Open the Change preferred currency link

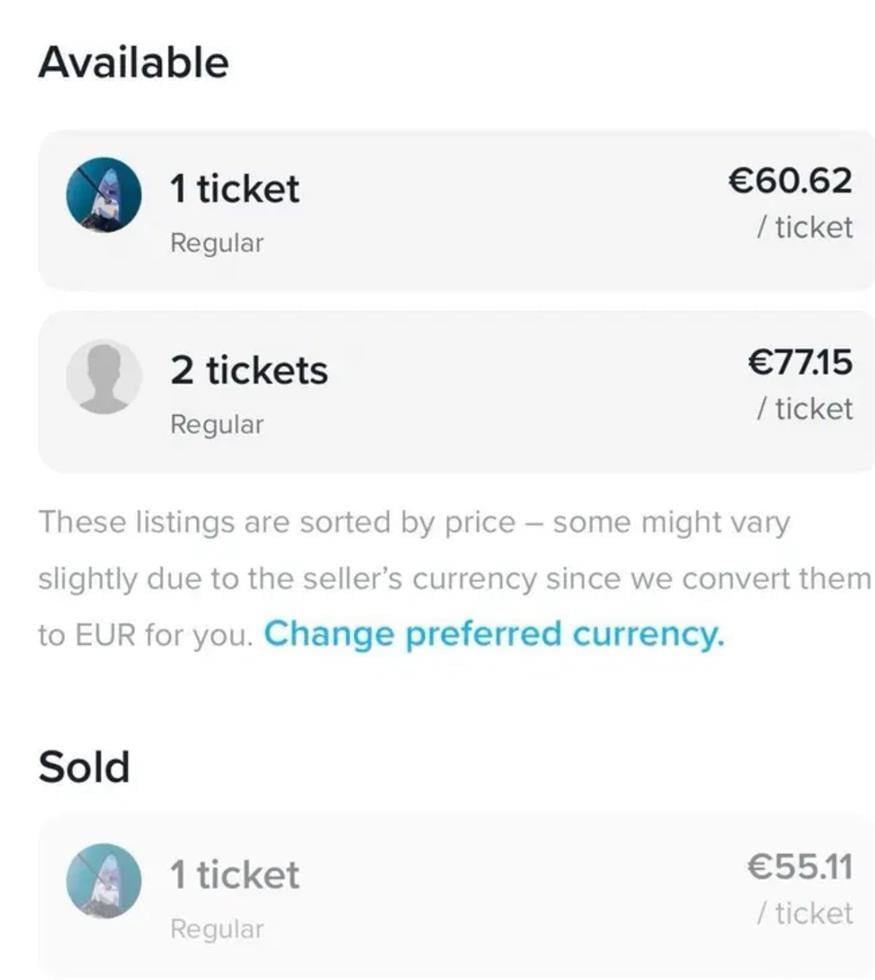click(x=493, y=634)
